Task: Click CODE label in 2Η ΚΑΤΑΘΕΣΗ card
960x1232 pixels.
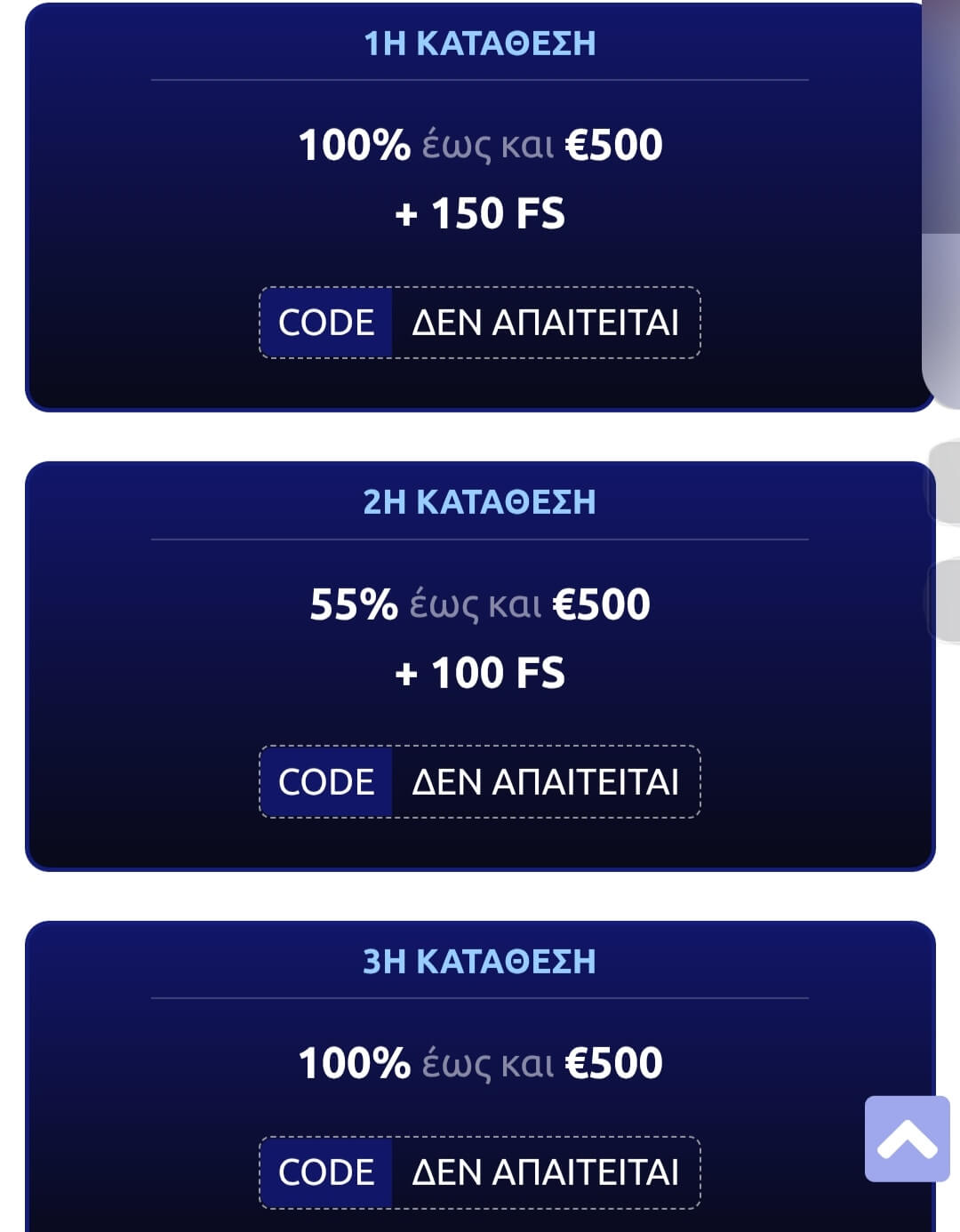Action: click(x=326, y=782)
